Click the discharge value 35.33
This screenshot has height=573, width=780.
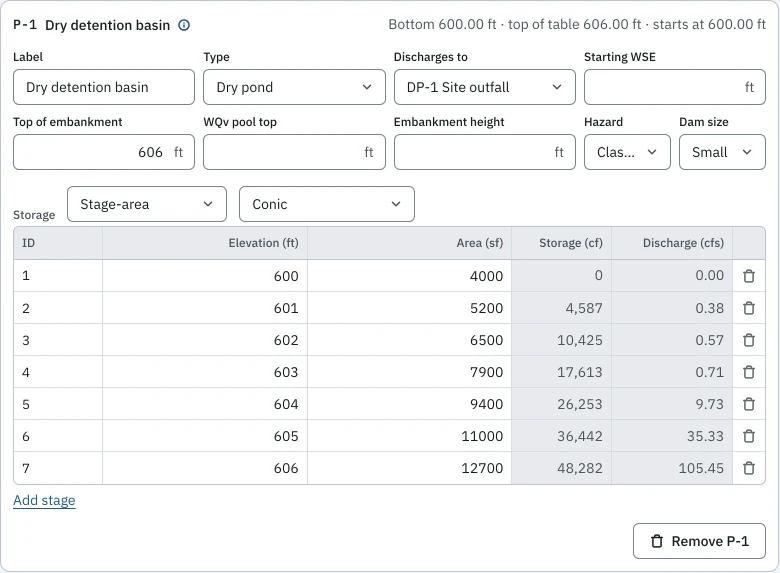[x=705, y=436]
